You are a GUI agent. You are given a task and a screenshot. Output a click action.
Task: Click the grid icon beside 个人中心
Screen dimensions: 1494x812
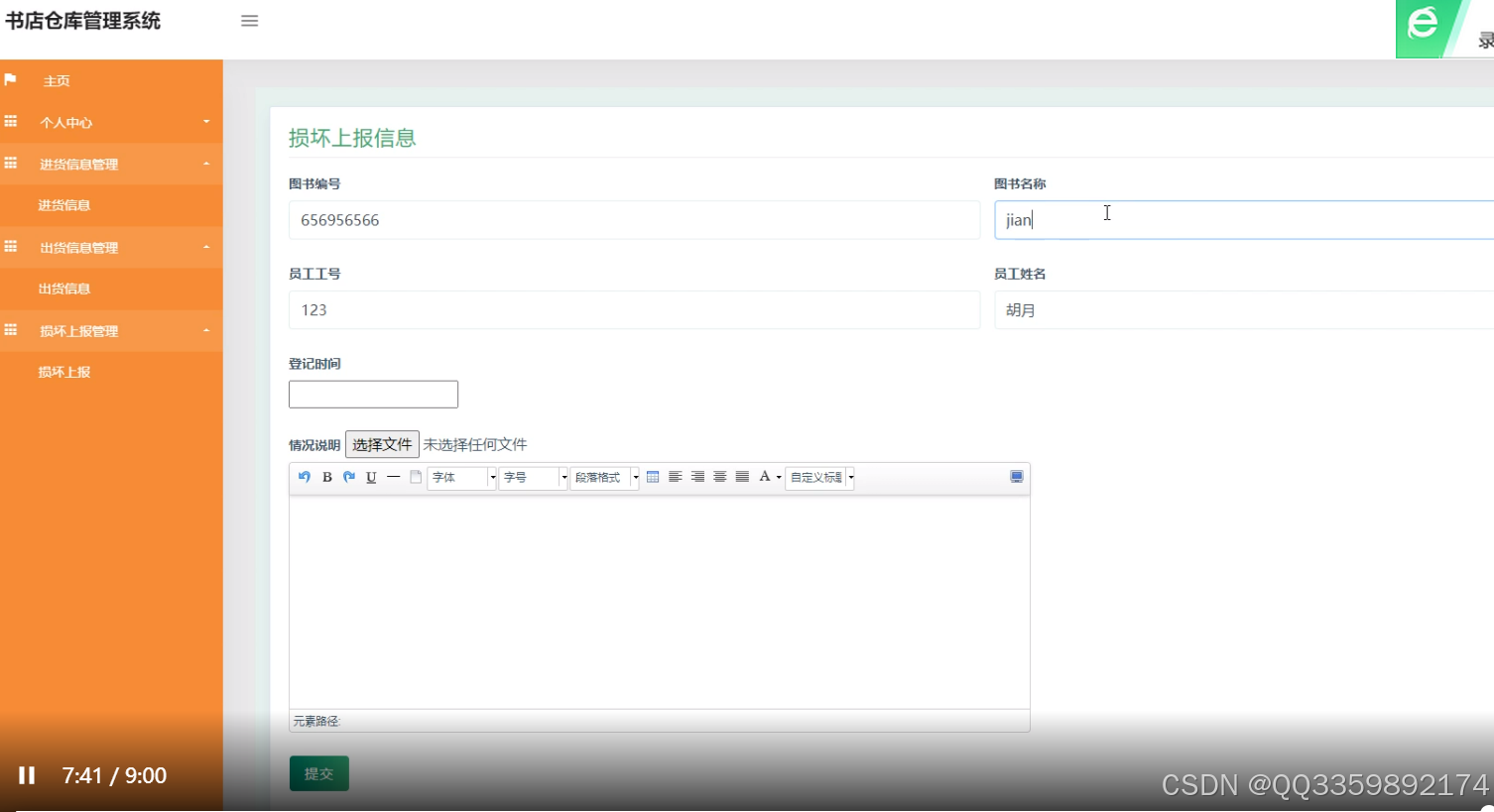click(11, 121)
